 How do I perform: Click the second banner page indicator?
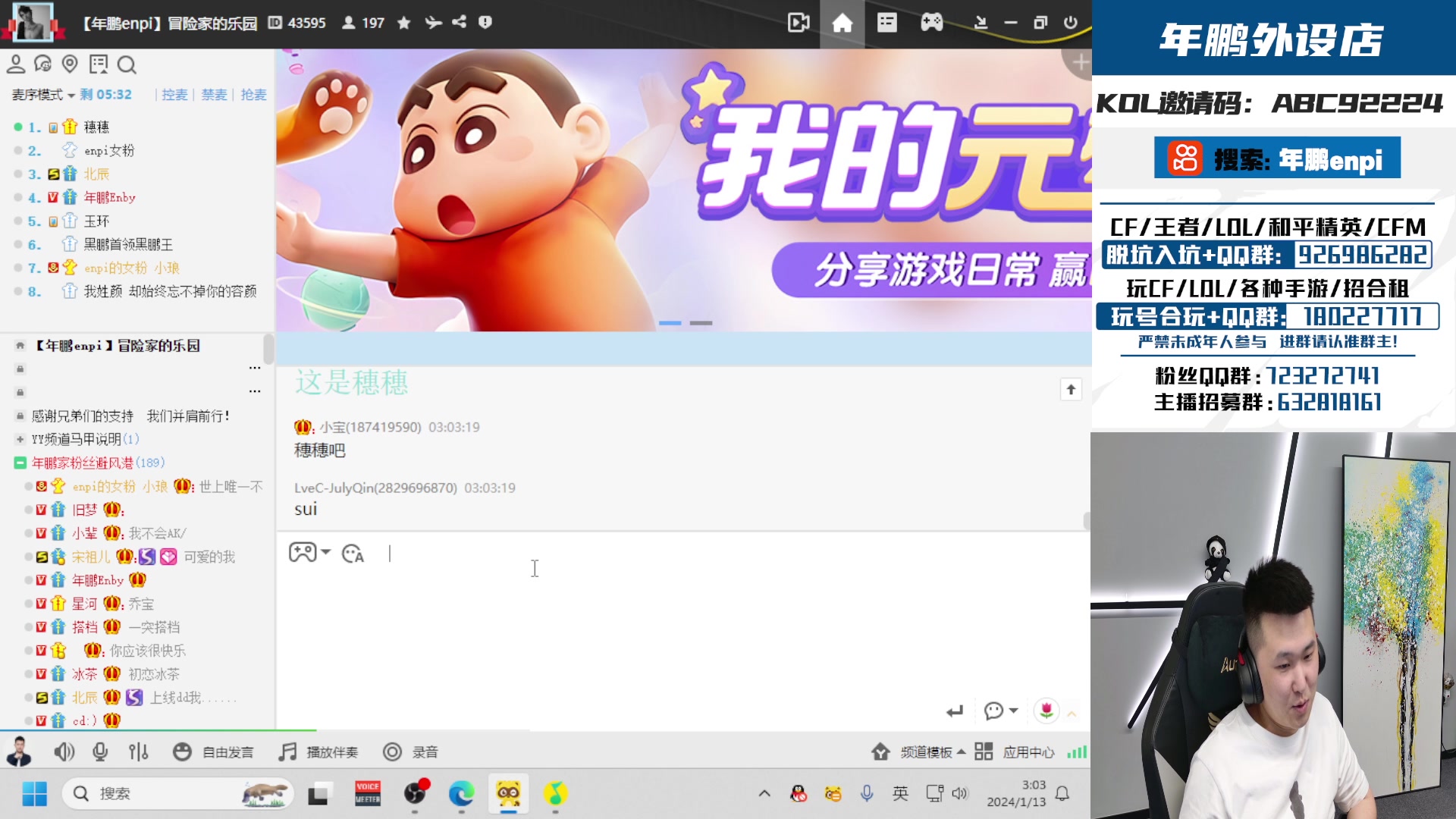coord(701,323)
